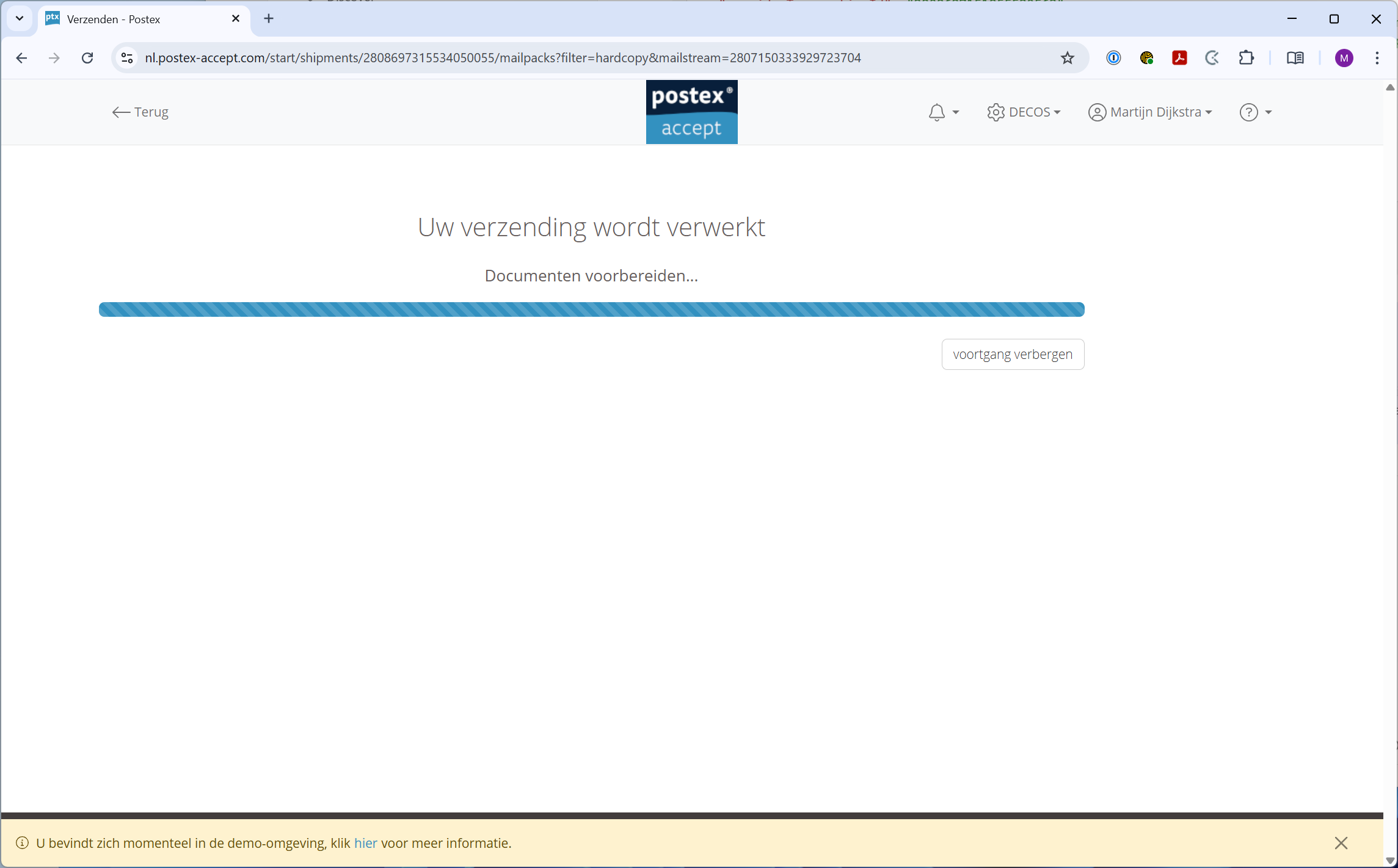Open the tab search chevron dropdown
The height and width of the screenshot is (868, 1398).
[20, 19]
